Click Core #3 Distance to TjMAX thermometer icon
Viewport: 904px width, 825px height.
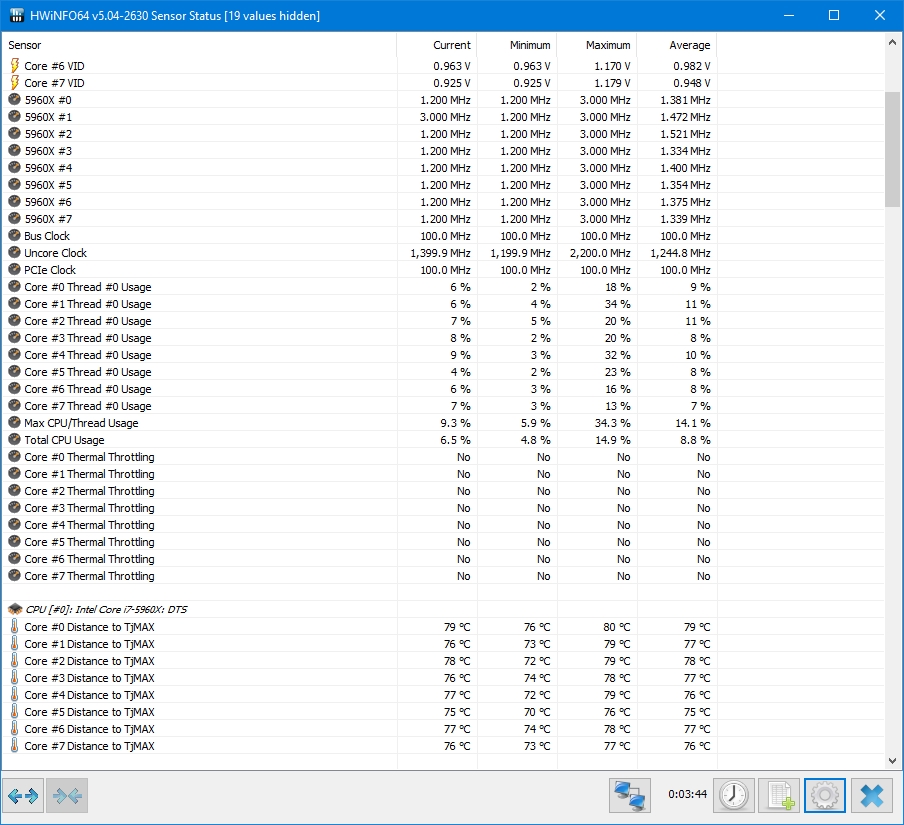click(14, 677)
